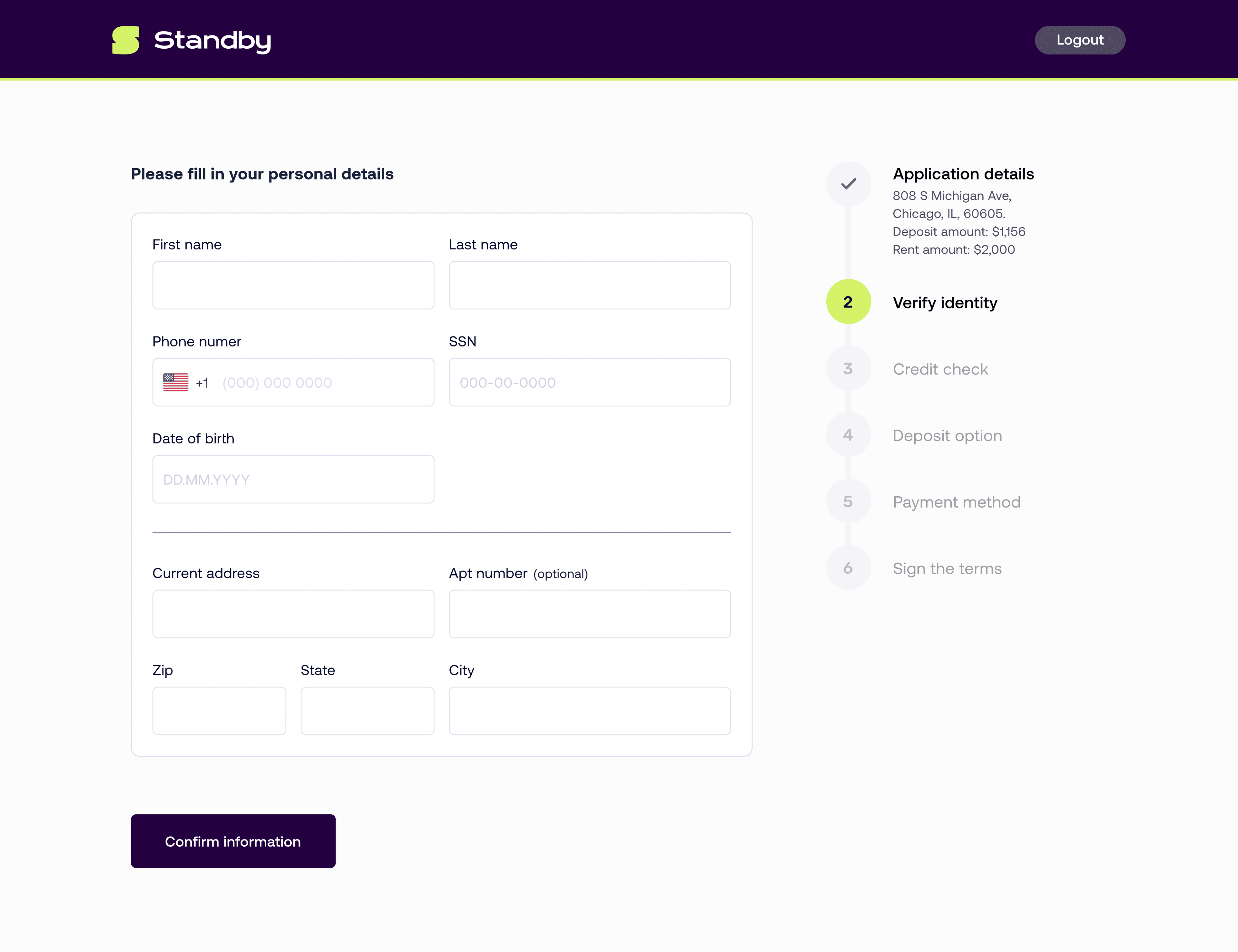The width and height of the screenshot is (1238, 952).
Task: Select the Date of birth field
Action: point(293,480)
